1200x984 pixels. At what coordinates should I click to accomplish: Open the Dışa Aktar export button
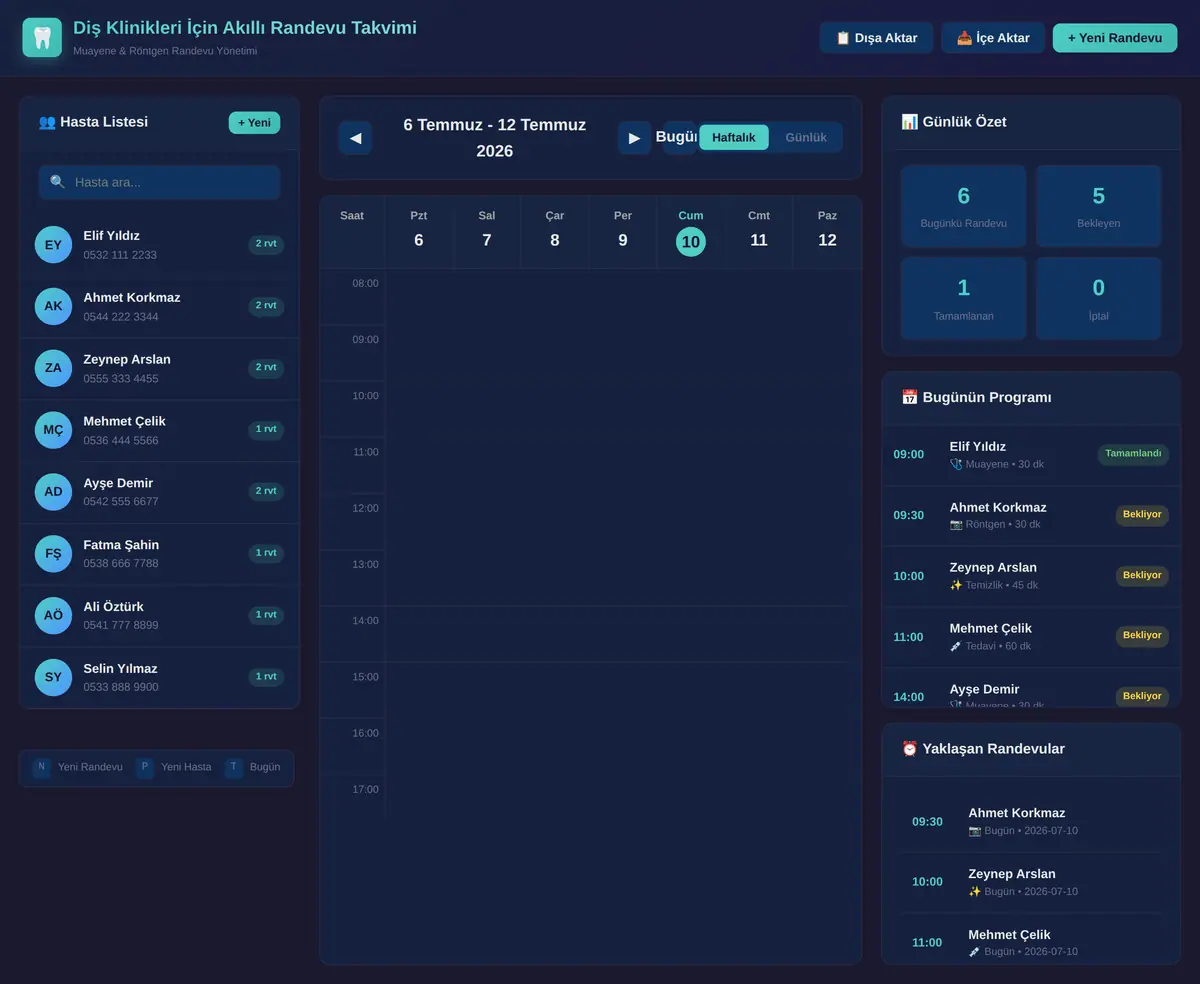click(876, 38)
